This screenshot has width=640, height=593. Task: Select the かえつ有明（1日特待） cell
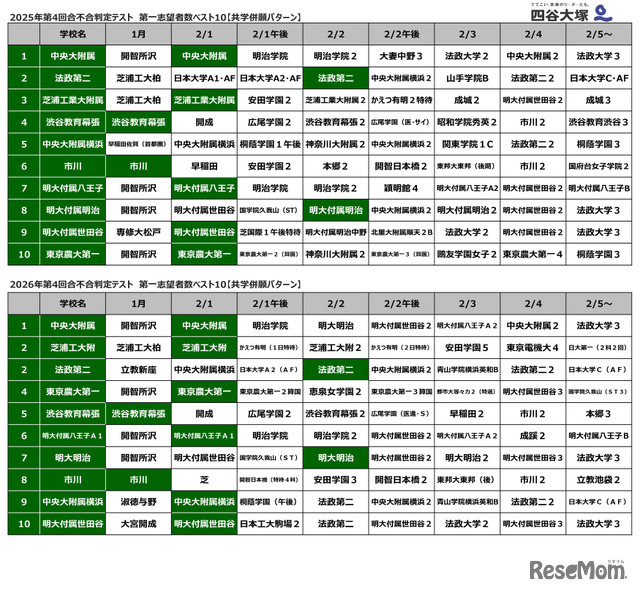270,348
